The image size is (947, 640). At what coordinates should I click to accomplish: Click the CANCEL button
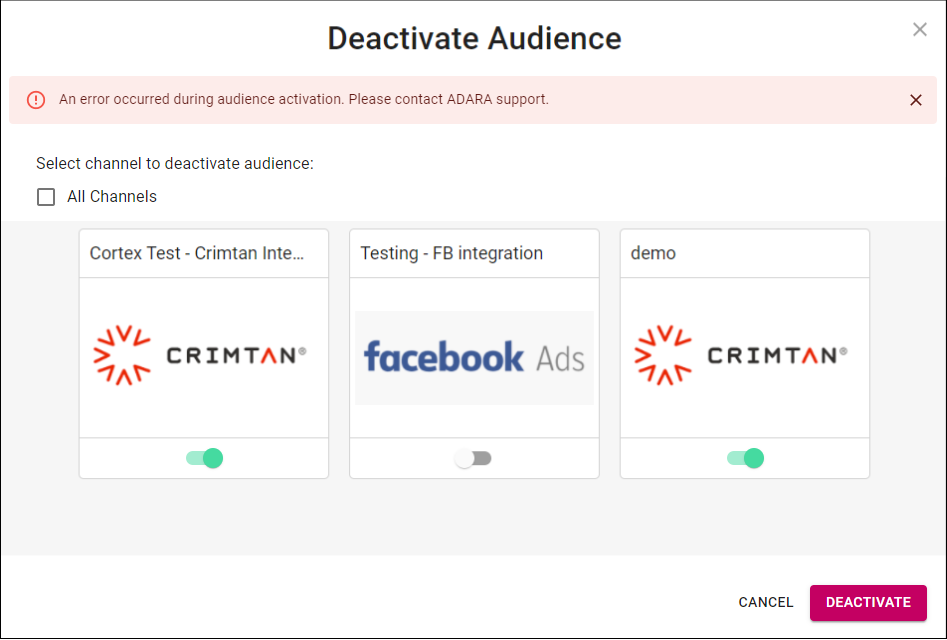pyautogui.click(x=766, y=602)
